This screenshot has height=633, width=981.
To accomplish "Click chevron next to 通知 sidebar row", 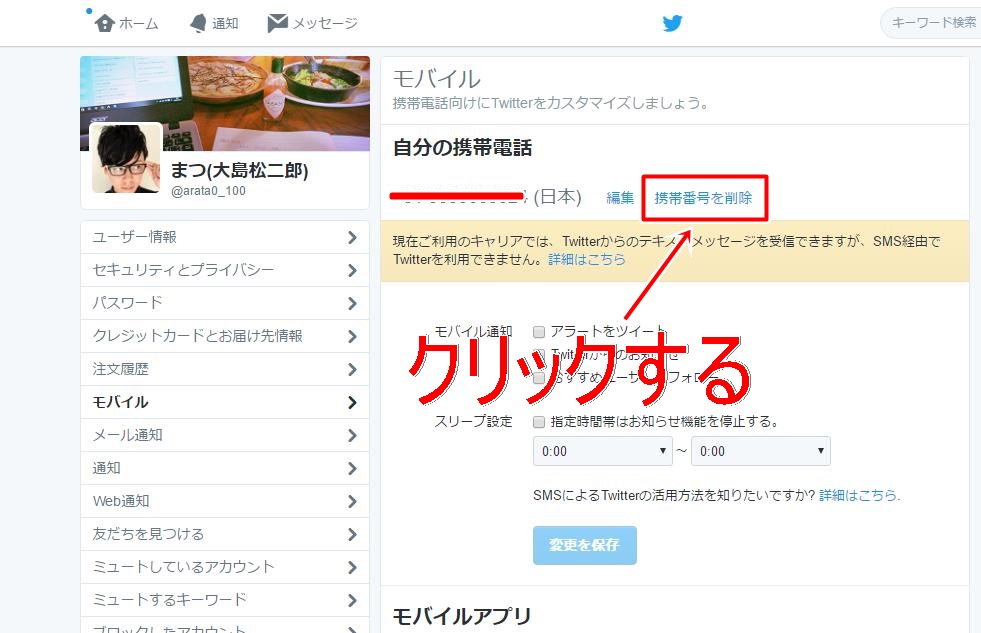I will [352, 468].
